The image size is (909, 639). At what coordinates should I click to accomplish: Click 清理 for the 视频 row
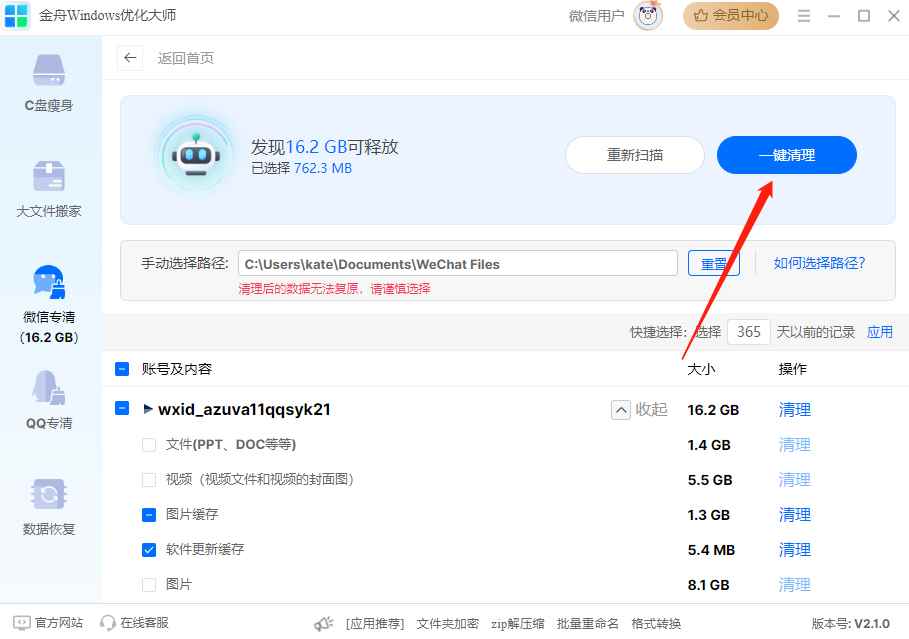(x=794, y=480)
